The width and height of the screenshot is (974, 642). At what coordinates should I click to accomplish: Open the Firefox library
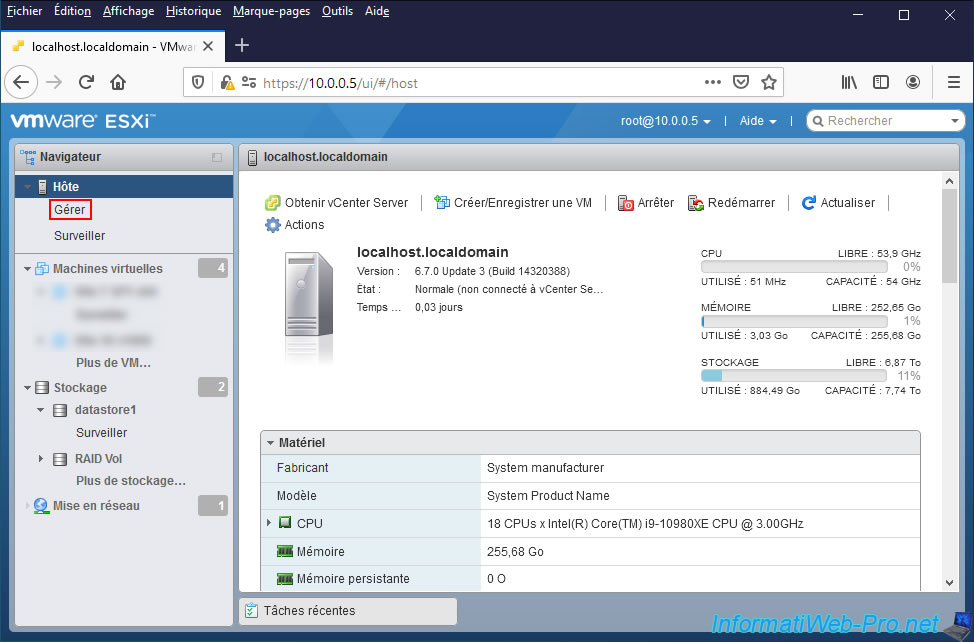click(849, 83)
